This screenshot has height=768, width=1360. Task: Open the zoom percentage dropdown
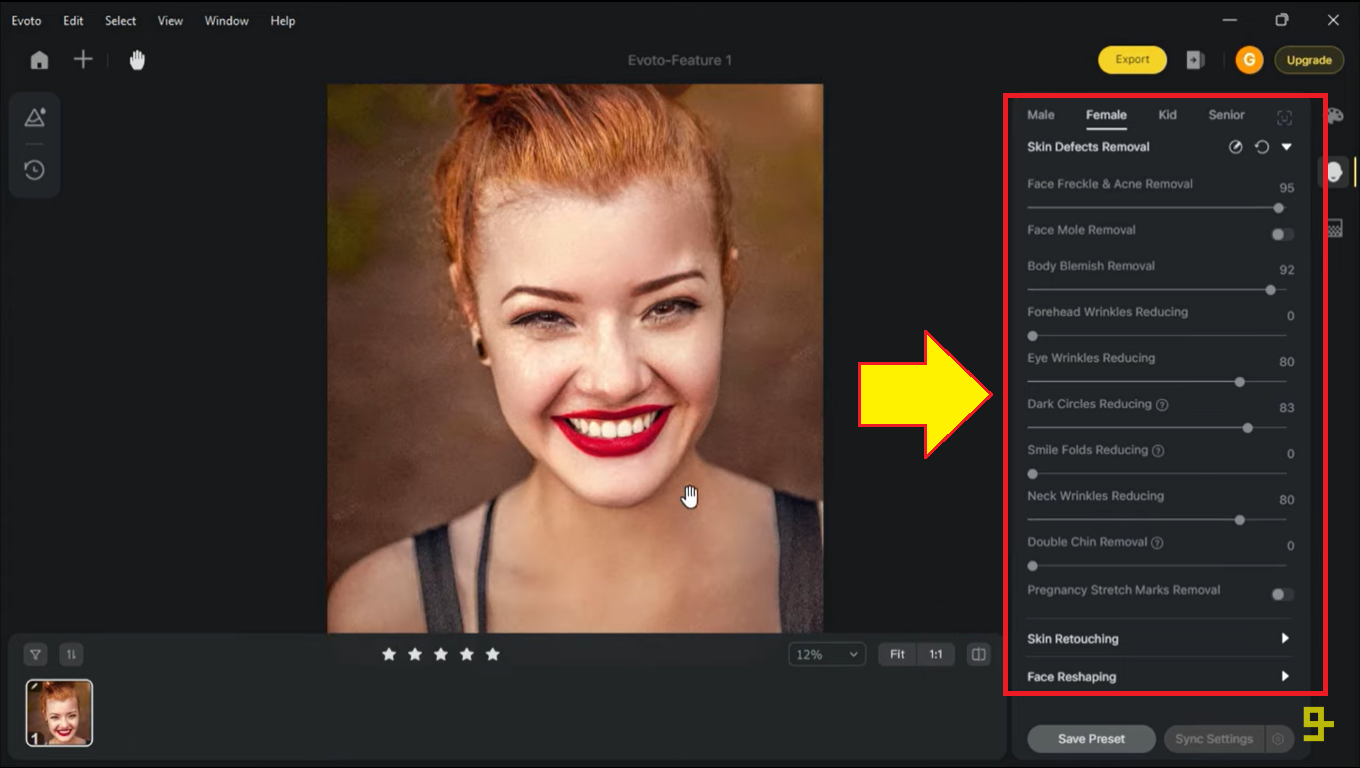coord(826,654)
